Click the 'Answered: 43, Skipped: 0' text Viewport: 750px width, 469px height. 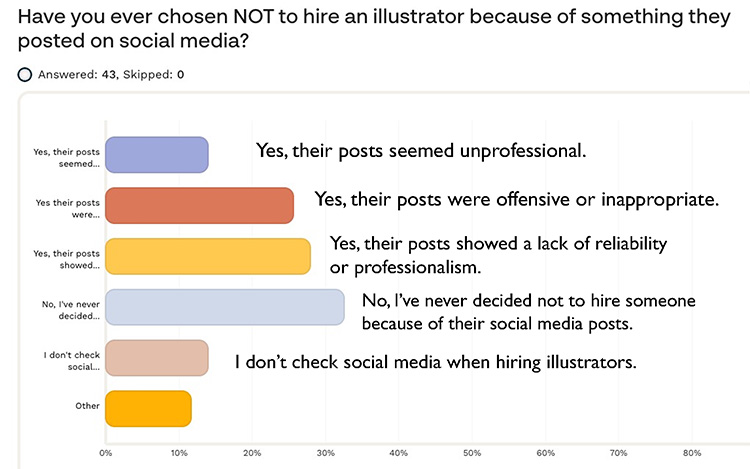pyautogui.click(x=110, y=74)
